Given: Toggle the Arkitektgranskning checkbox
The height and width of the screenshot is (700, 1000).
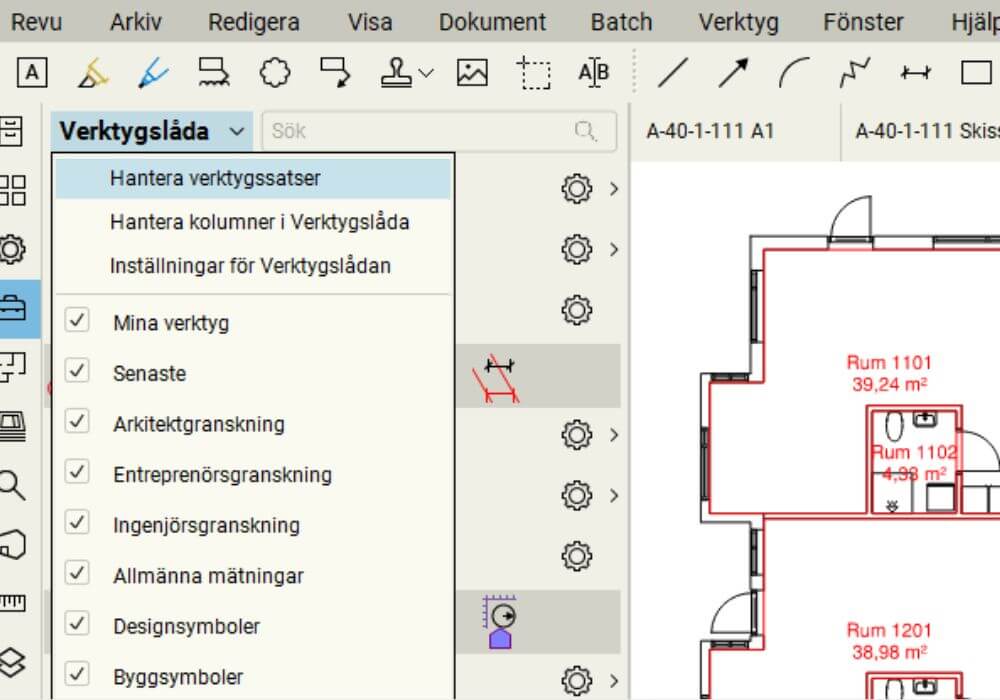Looking at the screenshot, I should (x=77, y=422).
